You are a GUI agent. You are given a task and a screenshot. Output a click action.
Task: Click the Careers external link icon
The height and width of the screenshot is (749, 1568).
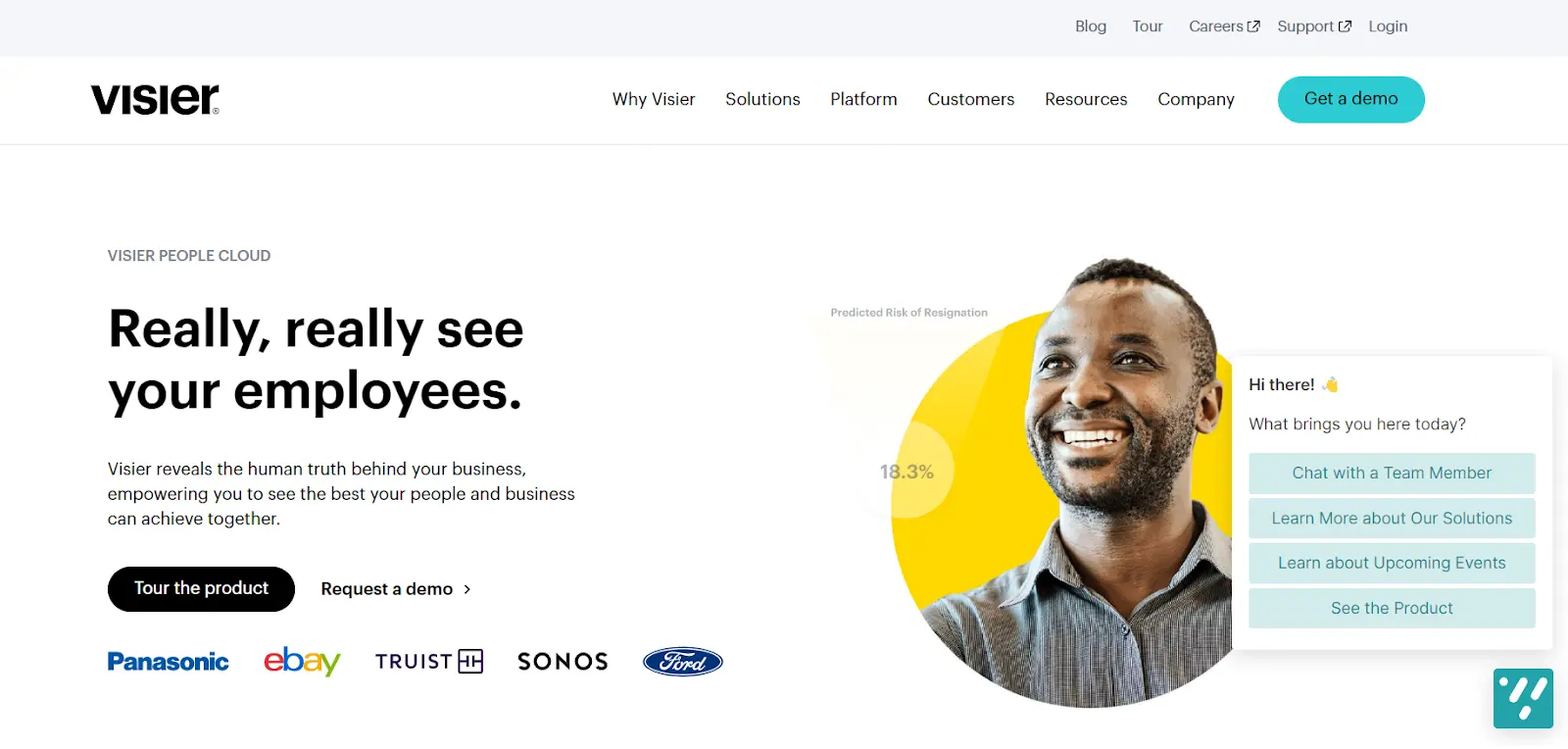(1253, 26)
